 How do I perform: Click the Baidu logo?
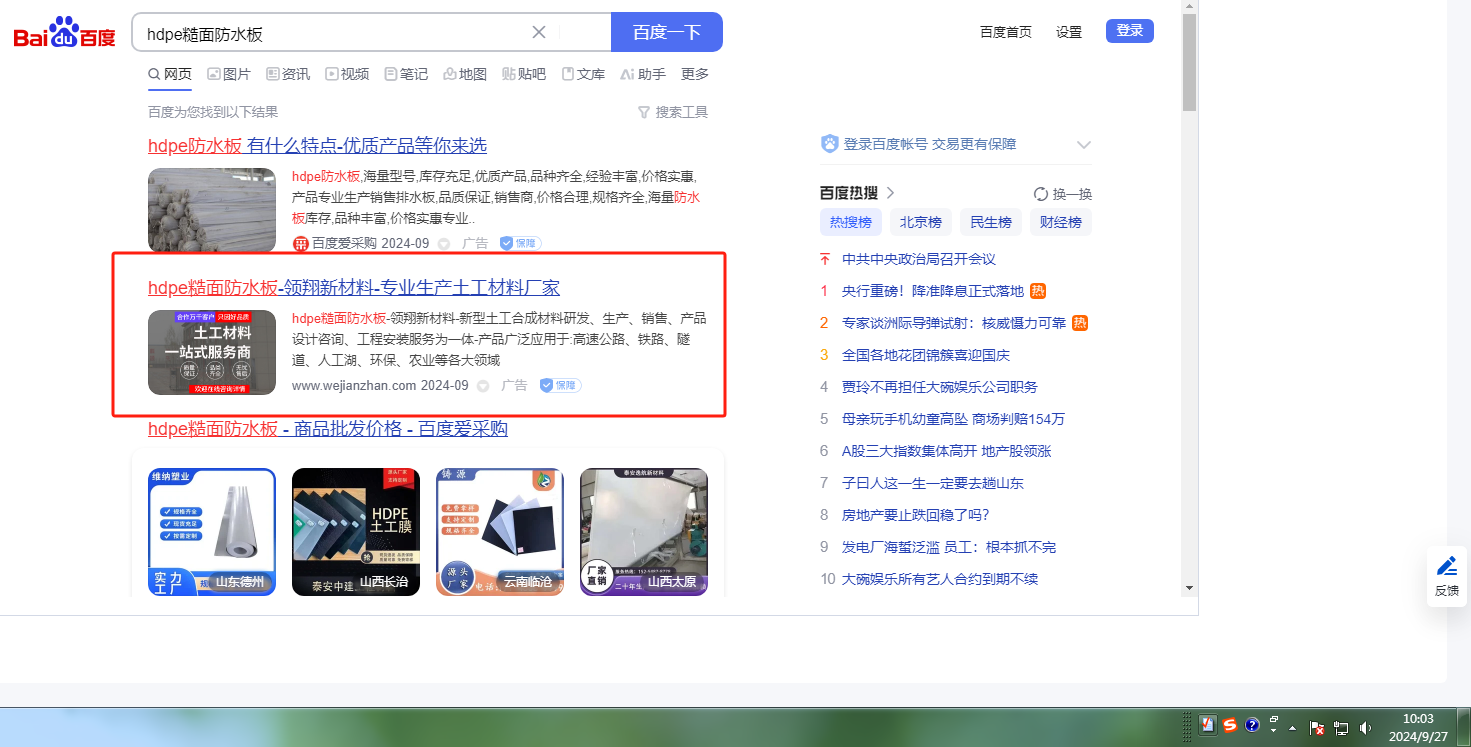[x=65, y=33]
